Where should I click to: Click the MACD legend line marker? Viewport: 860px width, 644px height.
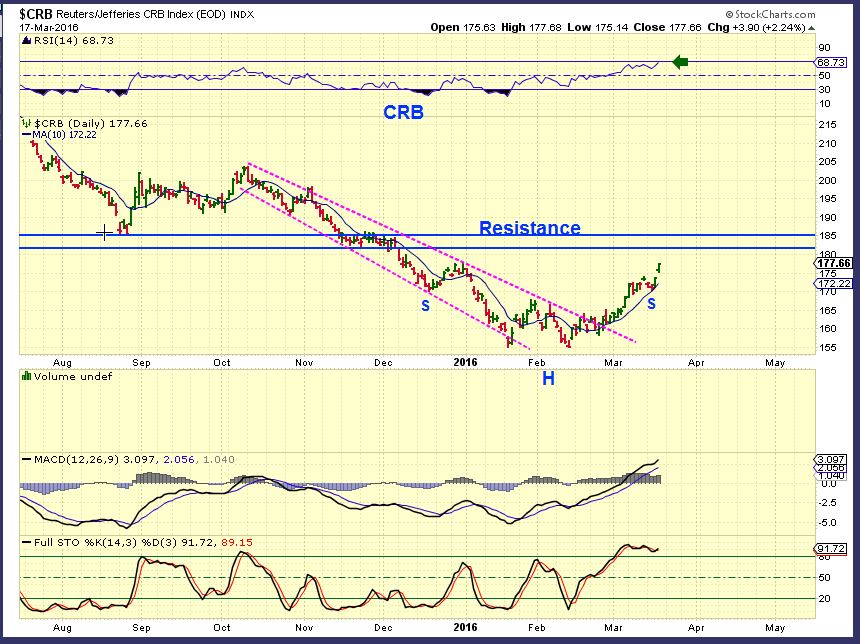26,459
